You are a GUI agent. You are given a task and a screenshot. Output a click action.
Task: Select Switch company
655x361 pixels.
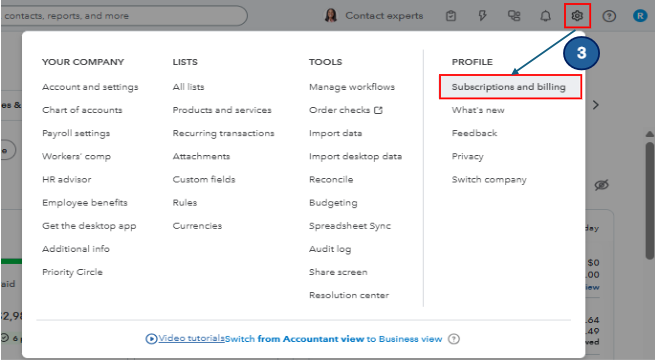pyautogui.click(x=489, y=180)
